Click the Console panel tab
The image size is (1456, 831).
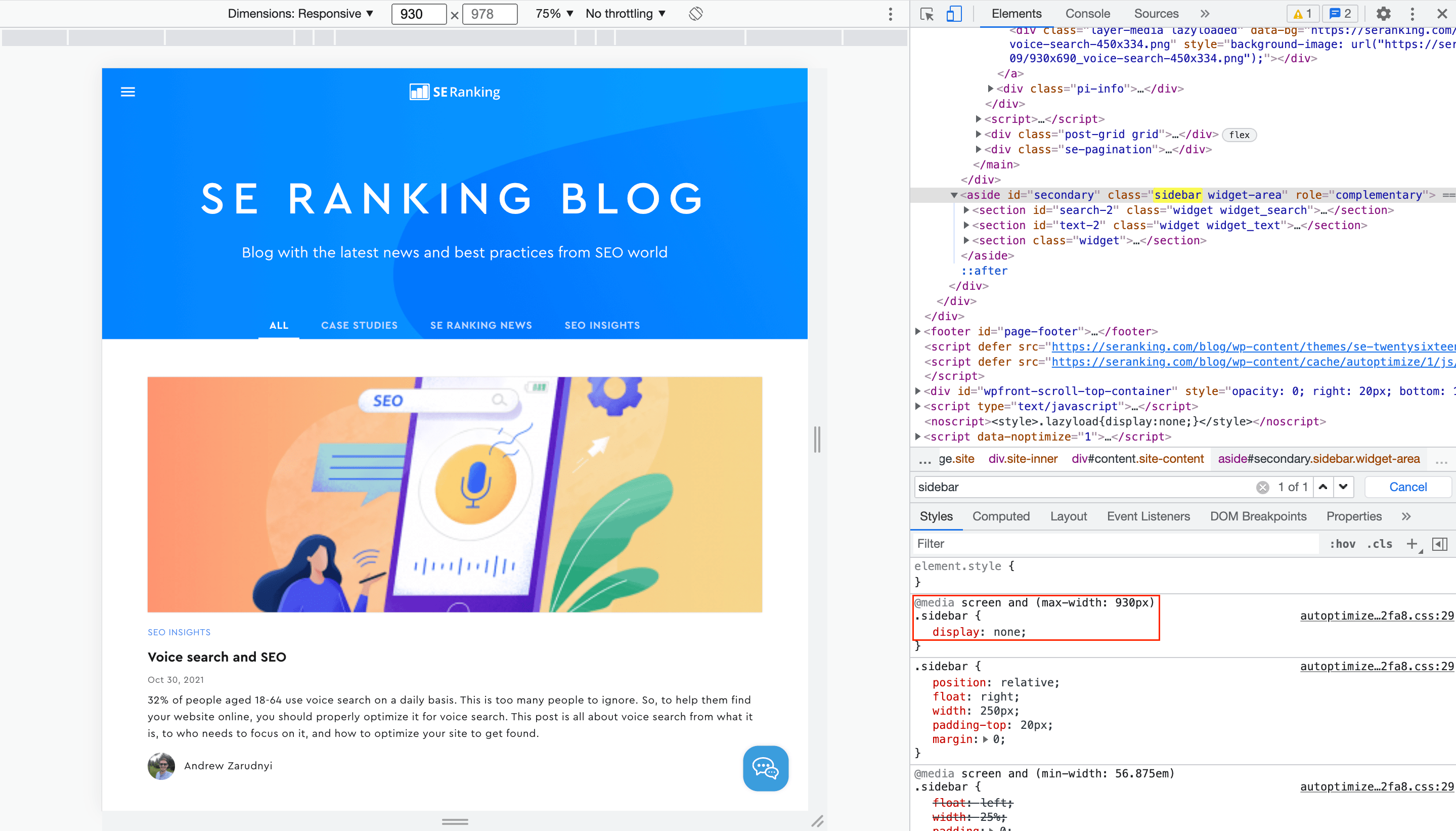pos(1090,13)
